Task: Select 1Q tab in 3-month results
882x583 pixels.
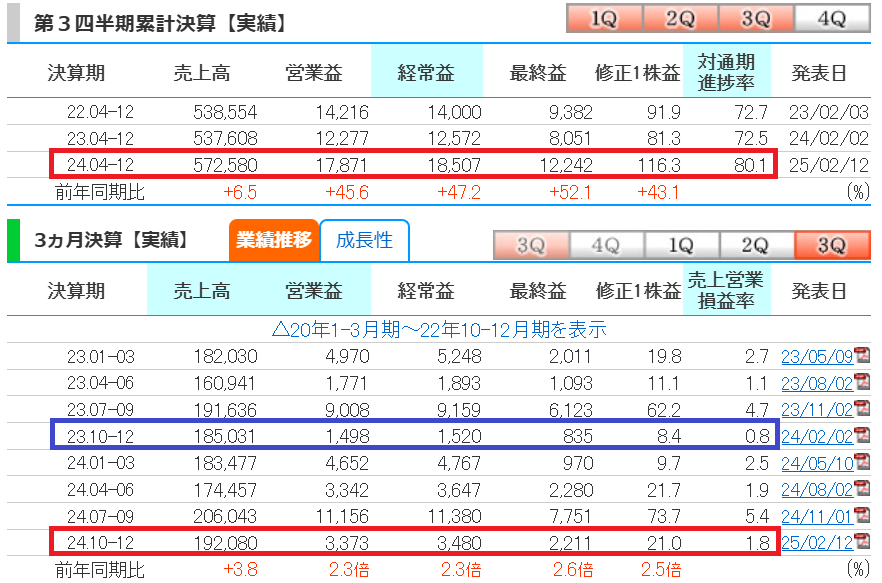Action: tap(681, 245)
